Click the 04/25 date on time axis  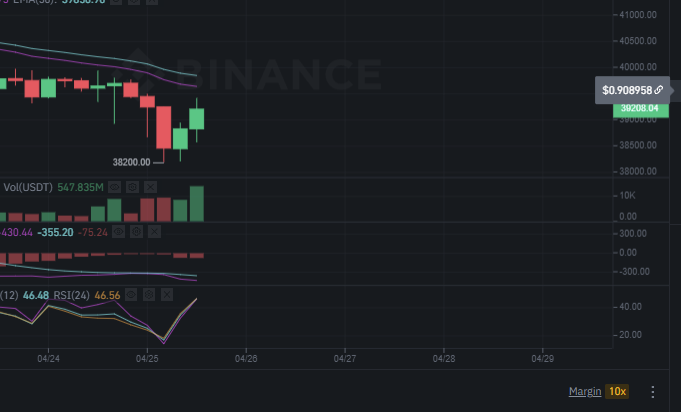click(x=147, y=357)
